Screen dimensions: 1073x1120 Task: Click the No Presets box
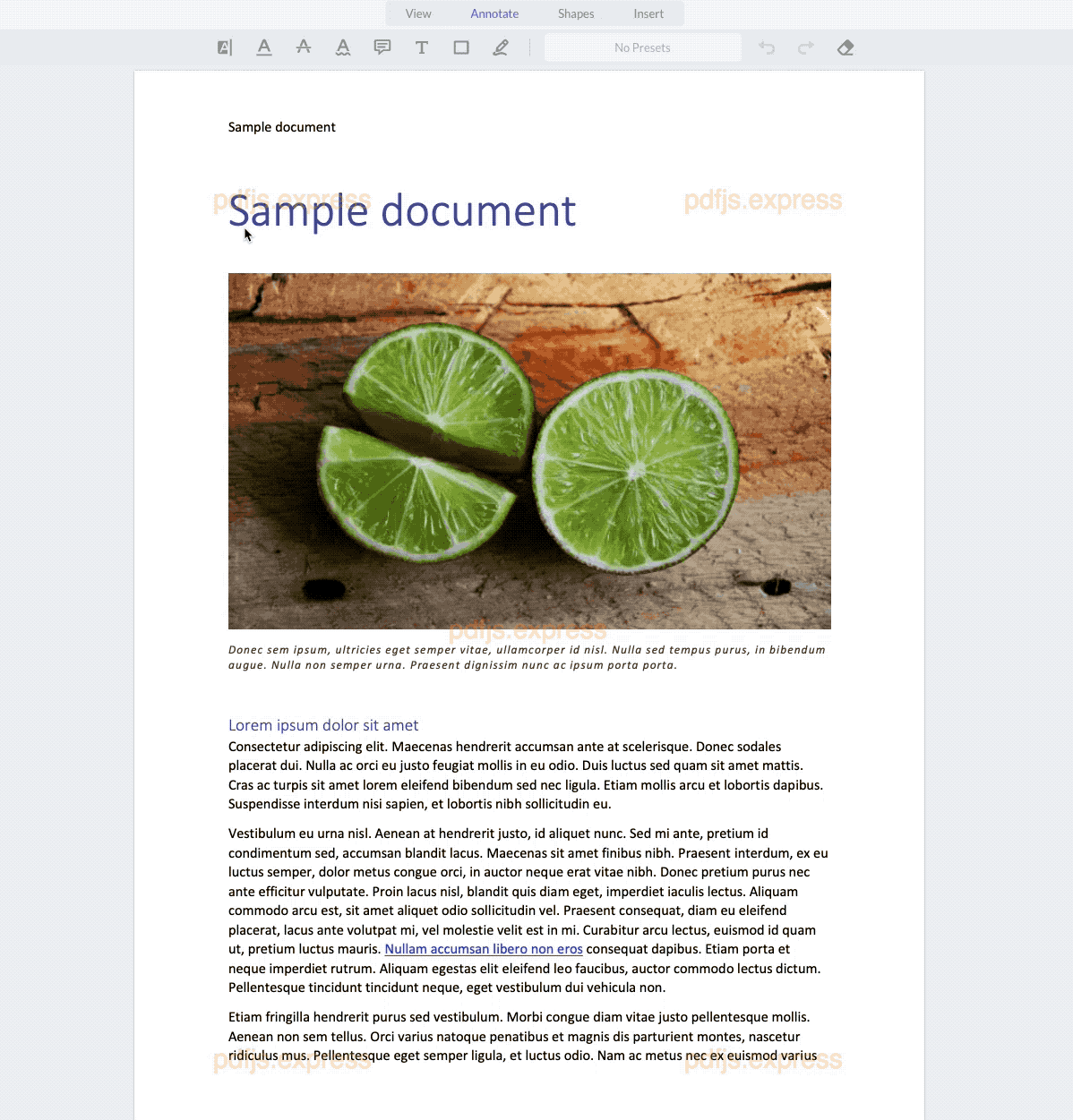[642, 47]
